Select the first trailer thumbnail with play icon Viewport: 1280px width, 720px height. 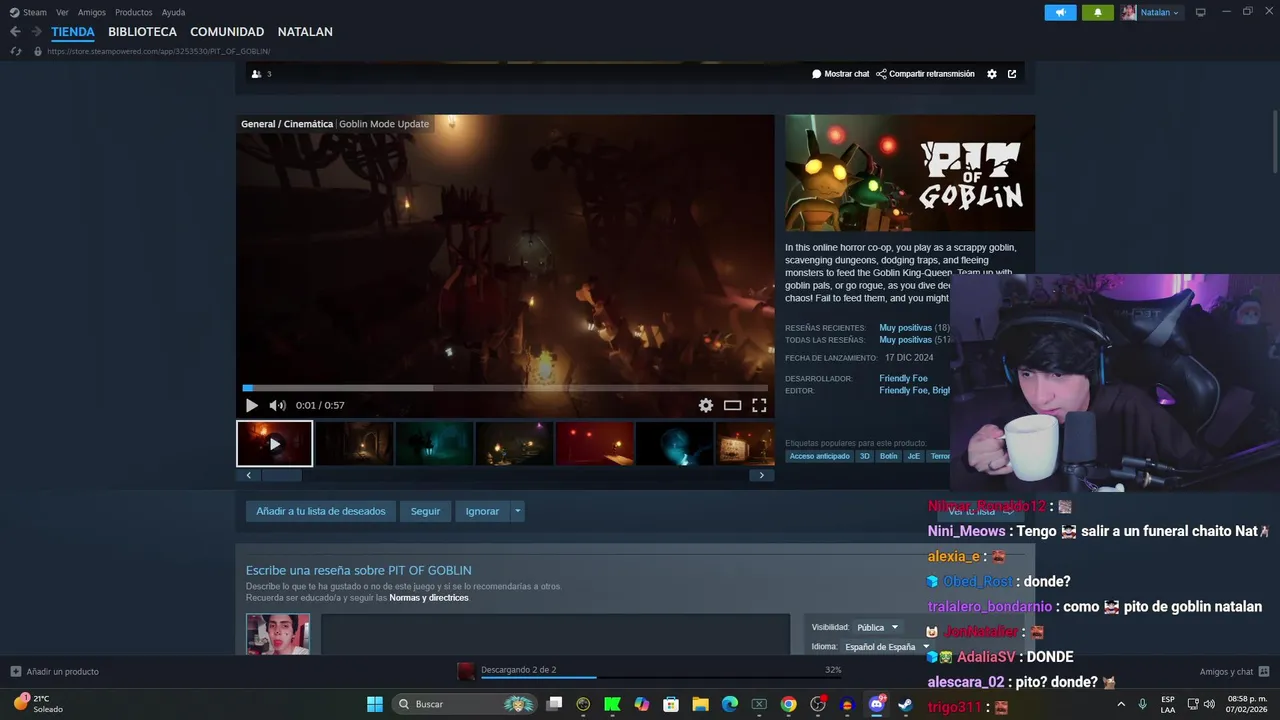[274, 443]
